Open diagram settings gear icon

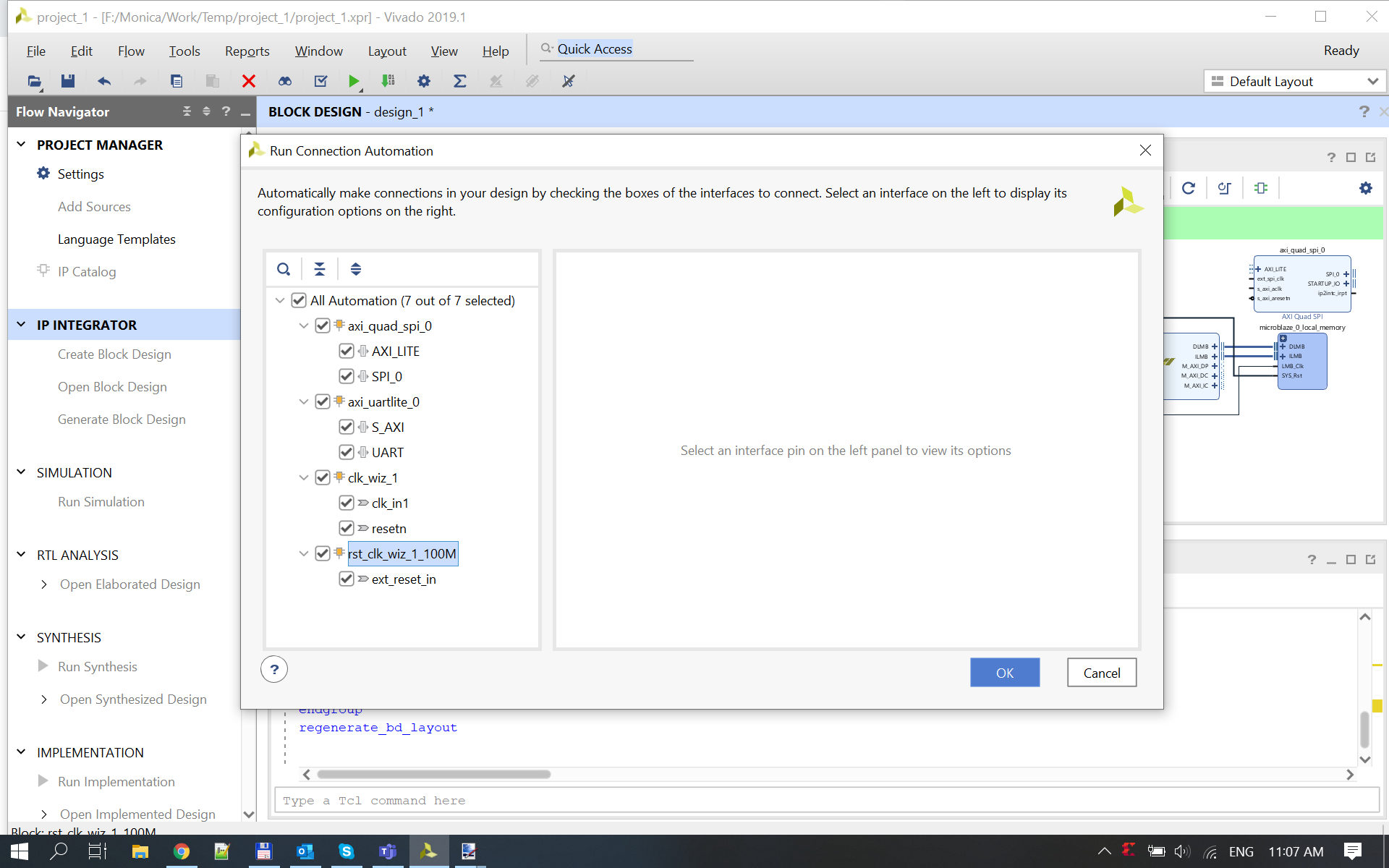pos(1366,188)
